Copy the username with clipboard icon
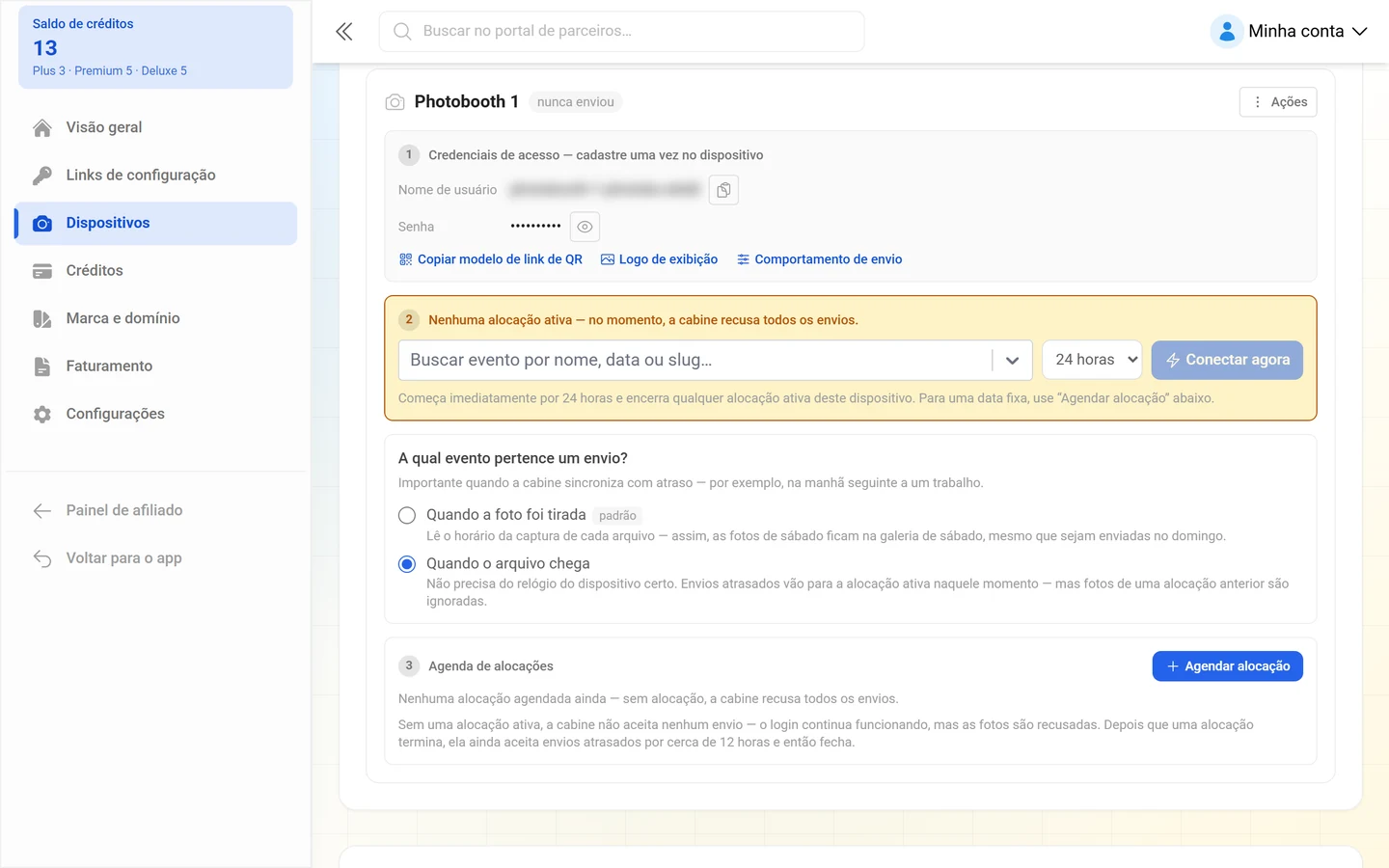The width and height of the screenshot is (1389, 868). (723, 190)
